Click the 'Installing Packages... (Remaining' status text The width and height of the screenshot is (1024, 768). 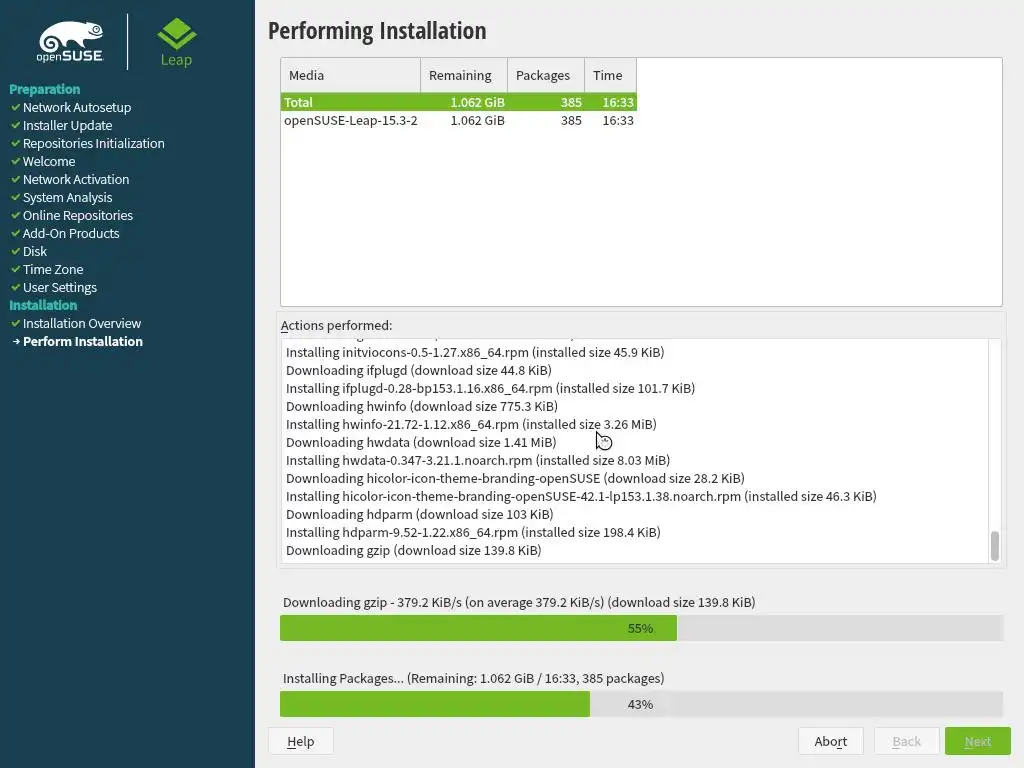pyautogui.click(x=473, y=678)
